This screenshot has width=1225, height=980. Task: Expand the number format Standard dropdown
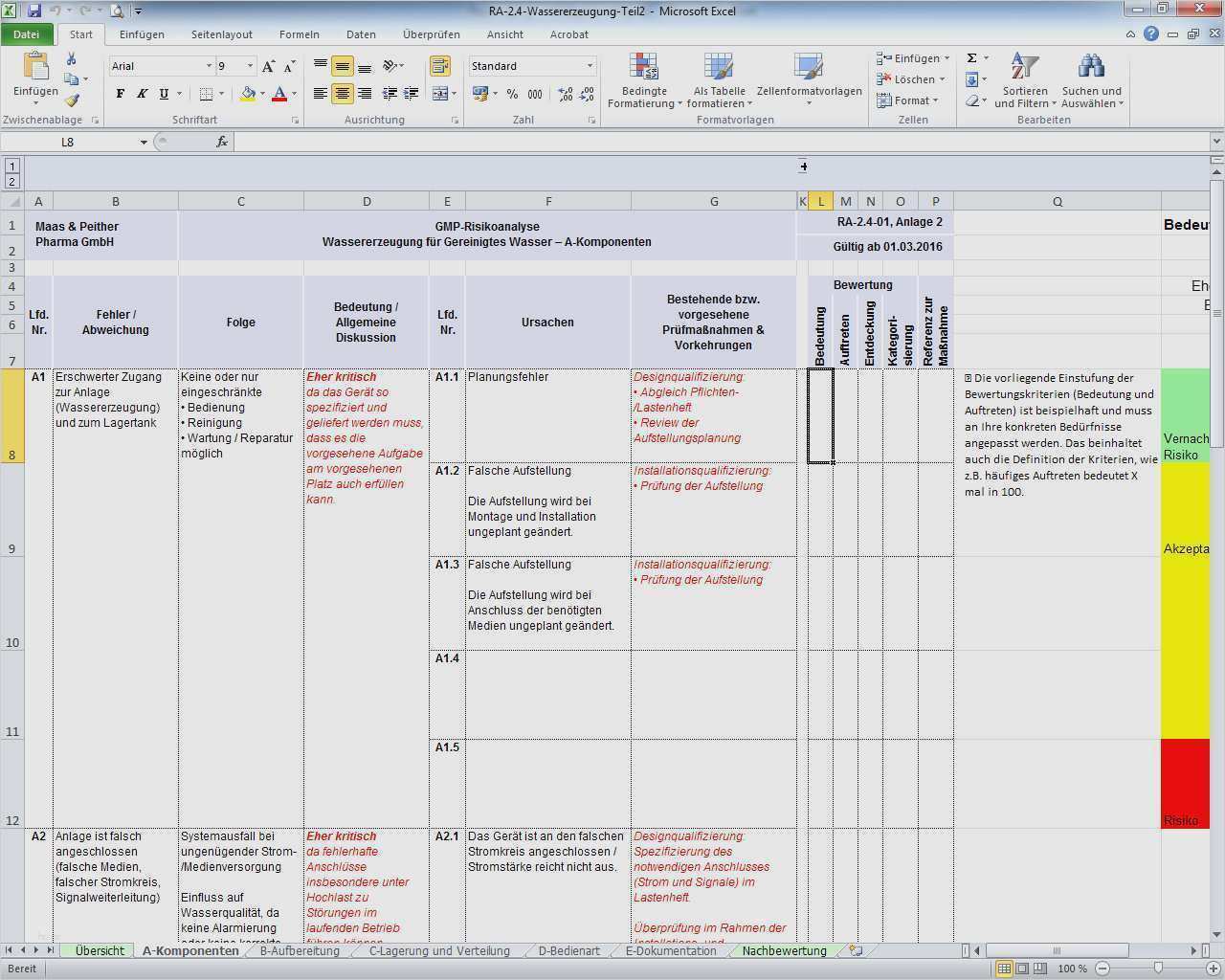point(590,66)
